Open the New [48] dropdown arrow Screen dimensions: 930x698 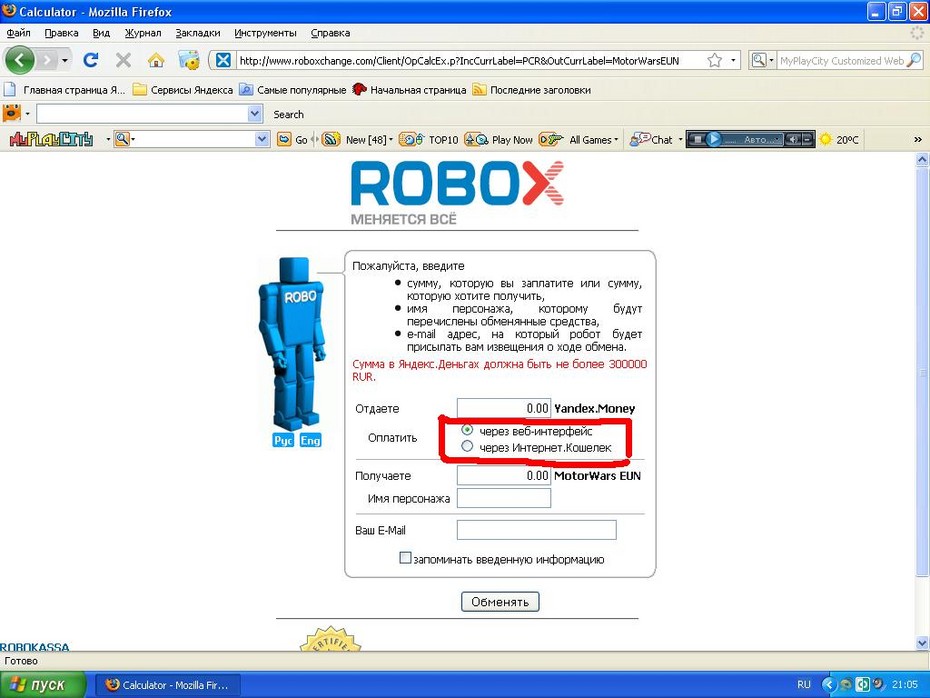390,140
